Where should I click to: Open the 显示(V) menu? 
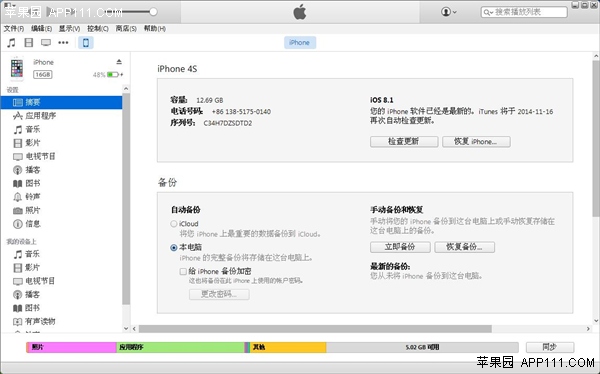click(x=69, y=29)
